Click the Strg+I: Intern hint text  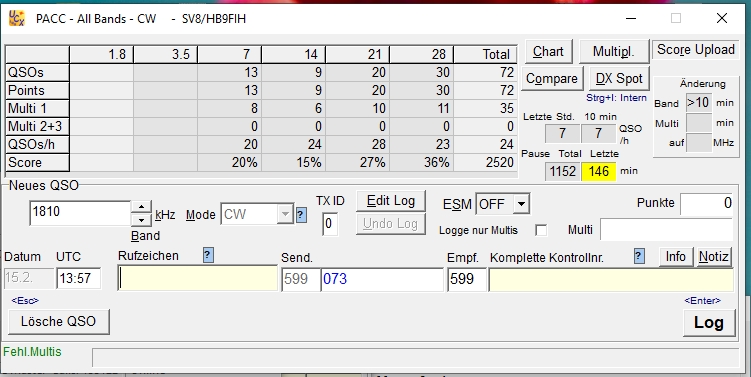point(616,98)
